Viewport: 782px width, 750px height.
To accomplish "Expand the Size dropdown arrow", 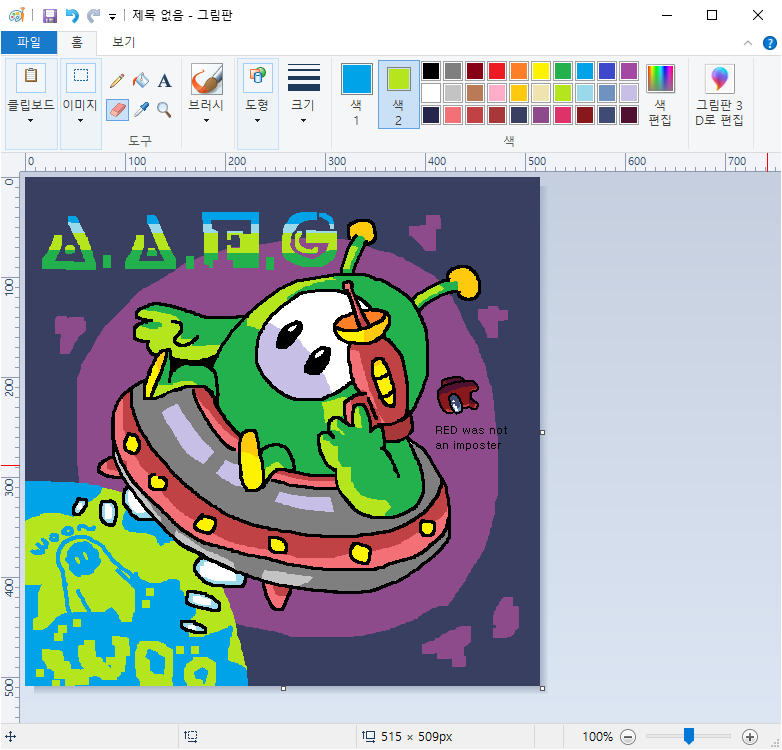I will 303,121.
